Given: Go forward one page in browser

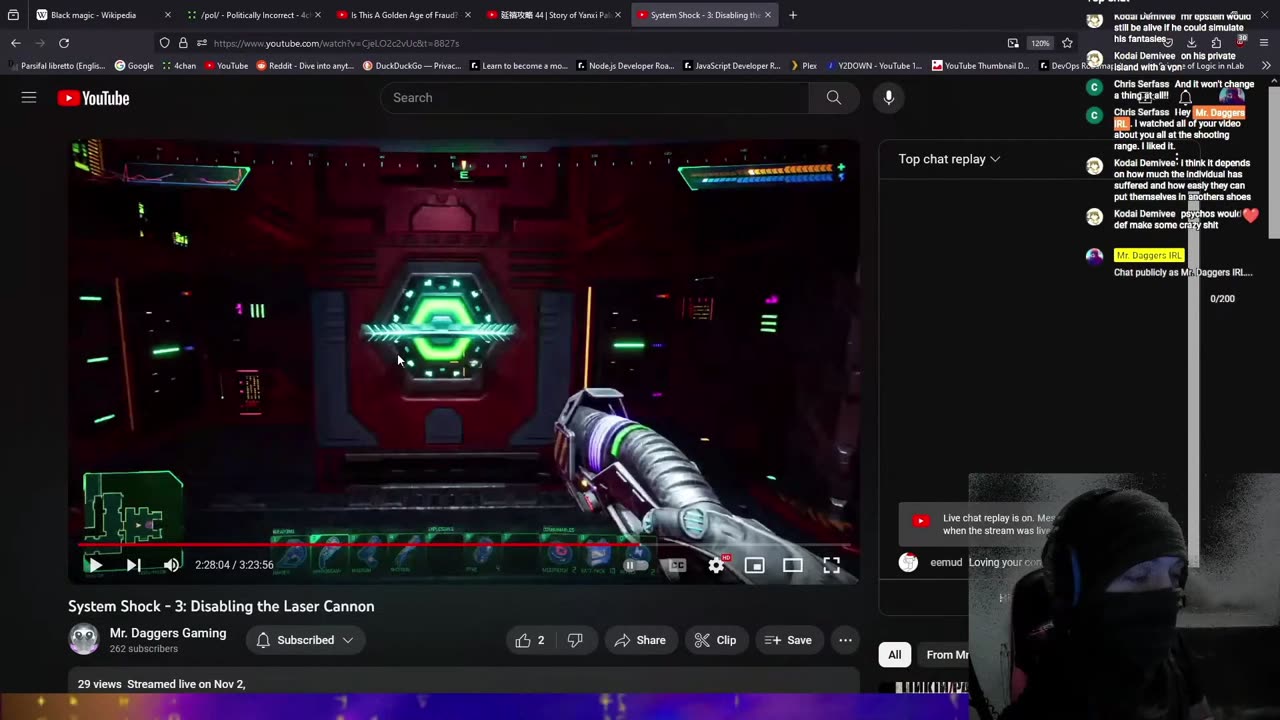Looking at the screenshot, I should click(x=39, y=43).
